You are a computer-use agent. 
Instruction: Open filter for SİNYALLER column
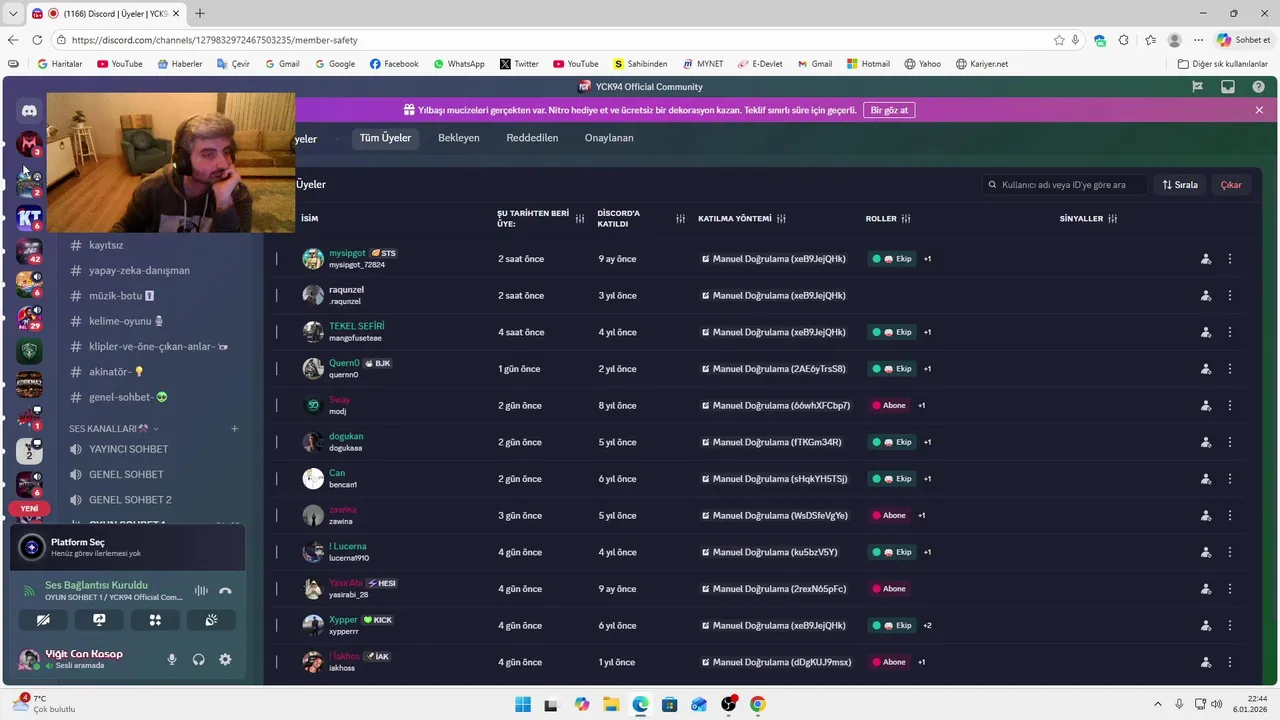coord(1112,218)
